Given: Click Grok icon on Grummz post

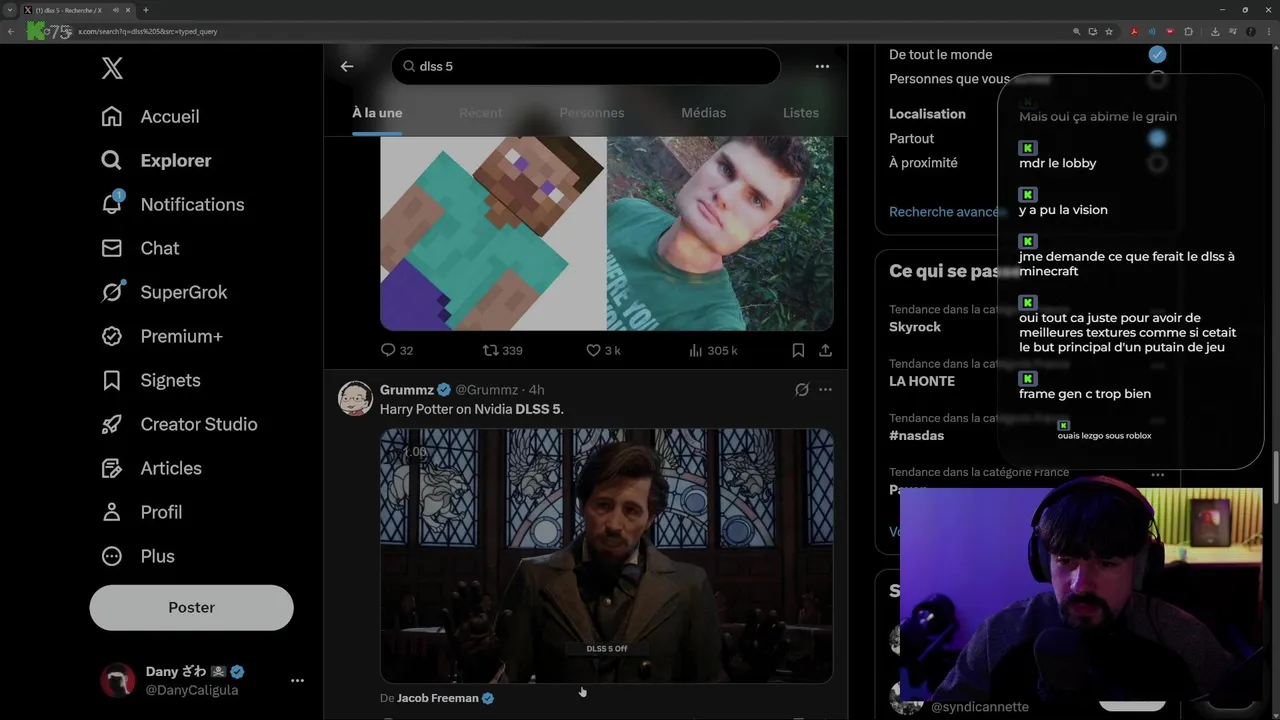Looking at the screenshot, I should click(x=801, y=390).
